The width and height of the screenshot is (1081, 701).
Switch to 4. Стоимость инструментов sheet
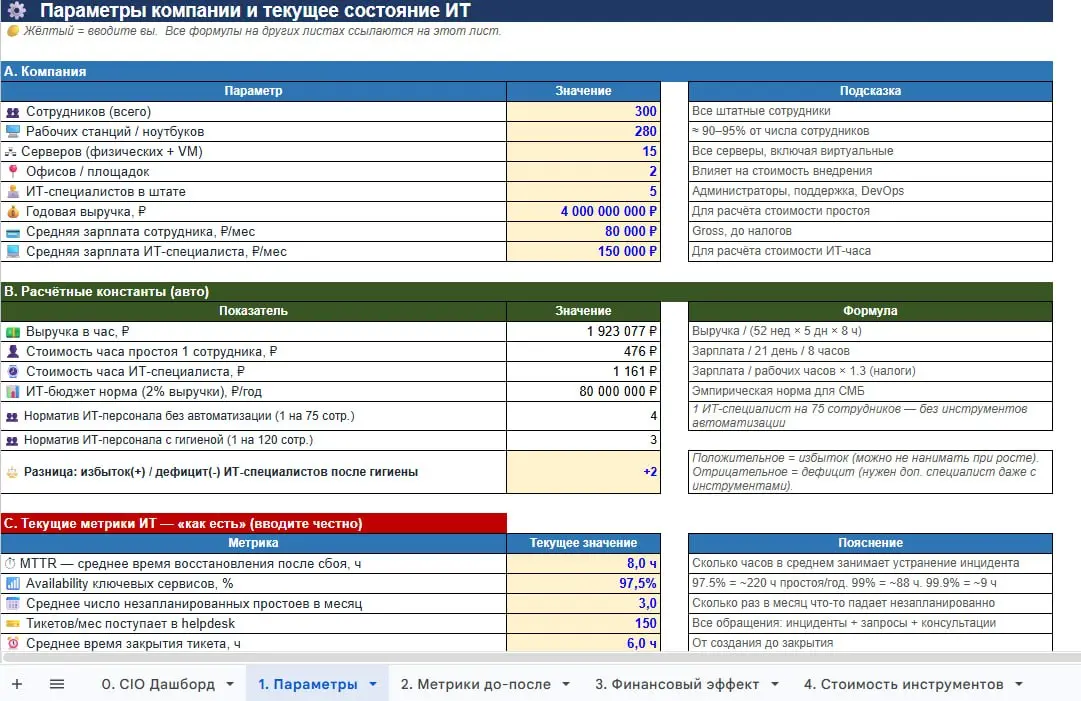(x=903, y=684)
